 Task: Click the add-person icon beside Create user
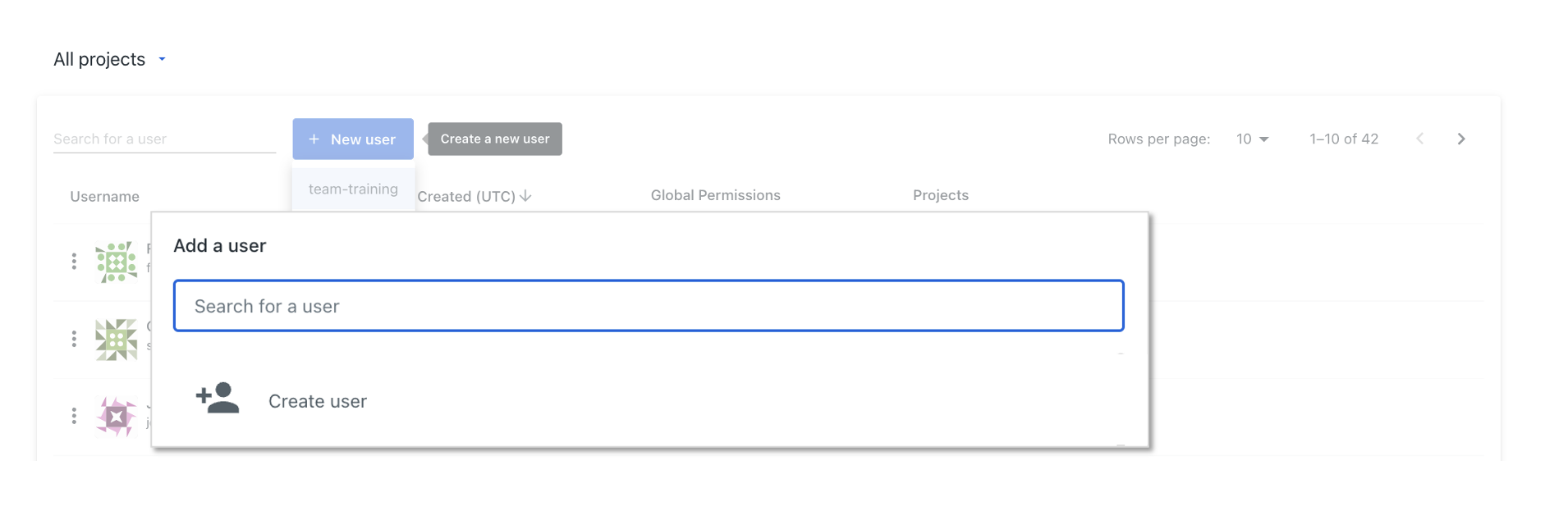[x=218, y=399]
